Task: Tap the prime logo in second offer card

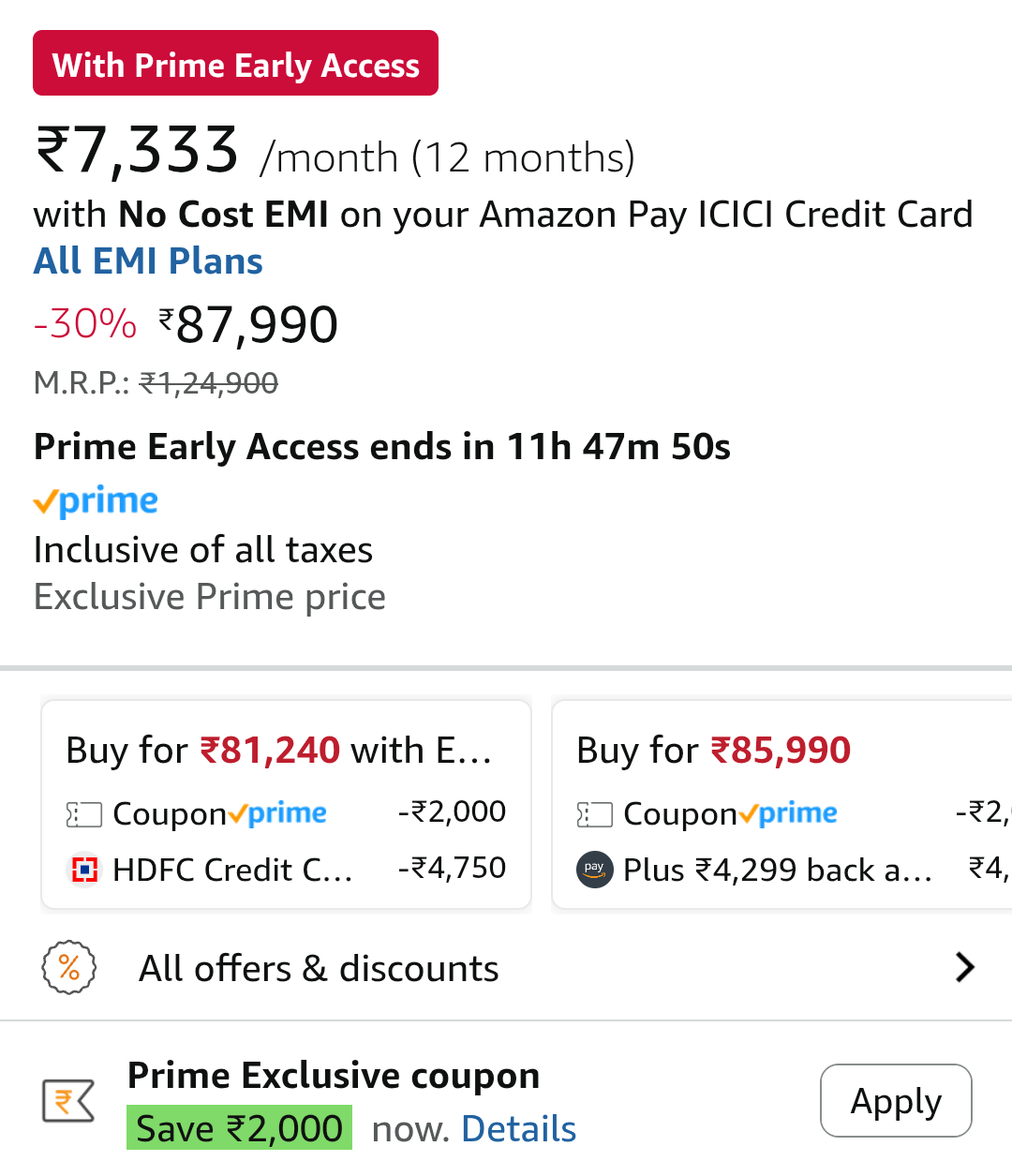Action: tap(789, 813)
